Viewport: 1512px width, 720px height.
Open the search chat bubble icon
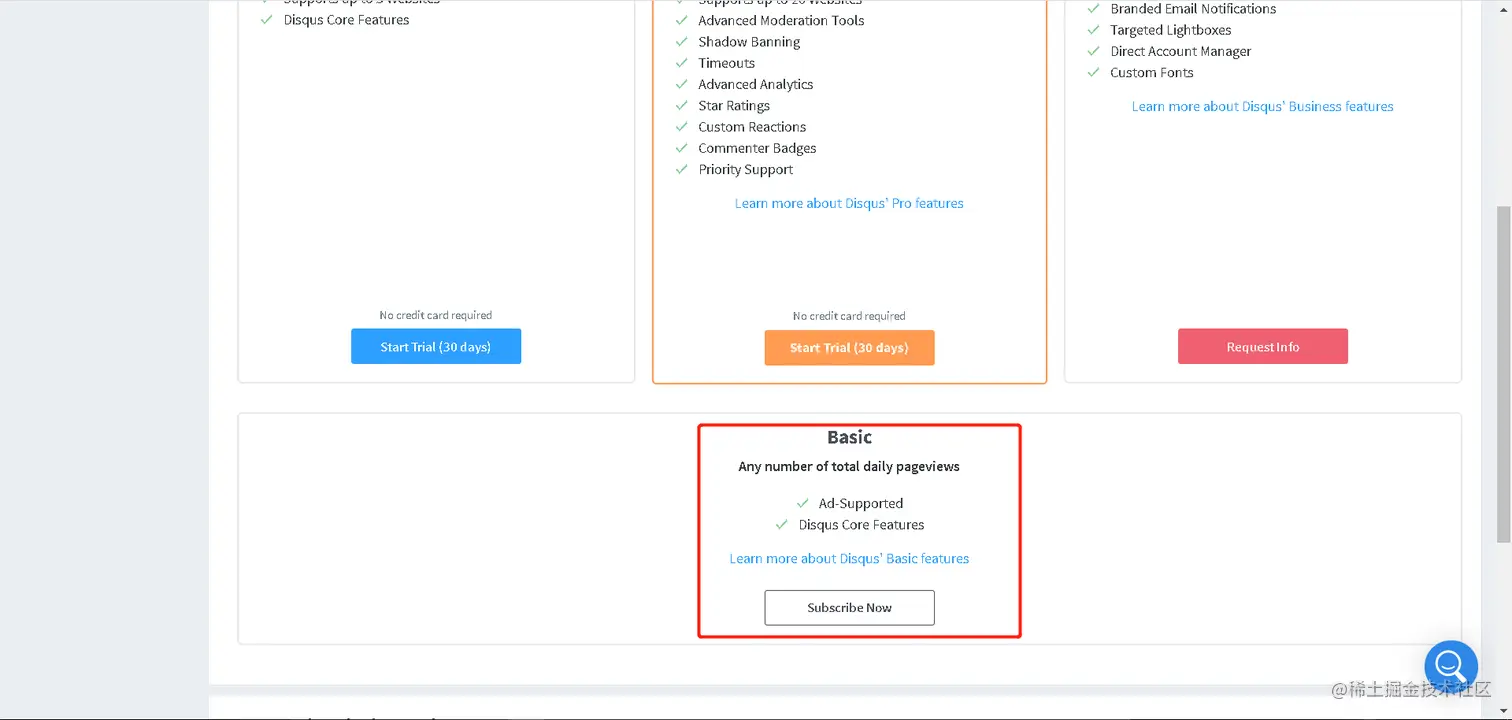click(1451, 665)
